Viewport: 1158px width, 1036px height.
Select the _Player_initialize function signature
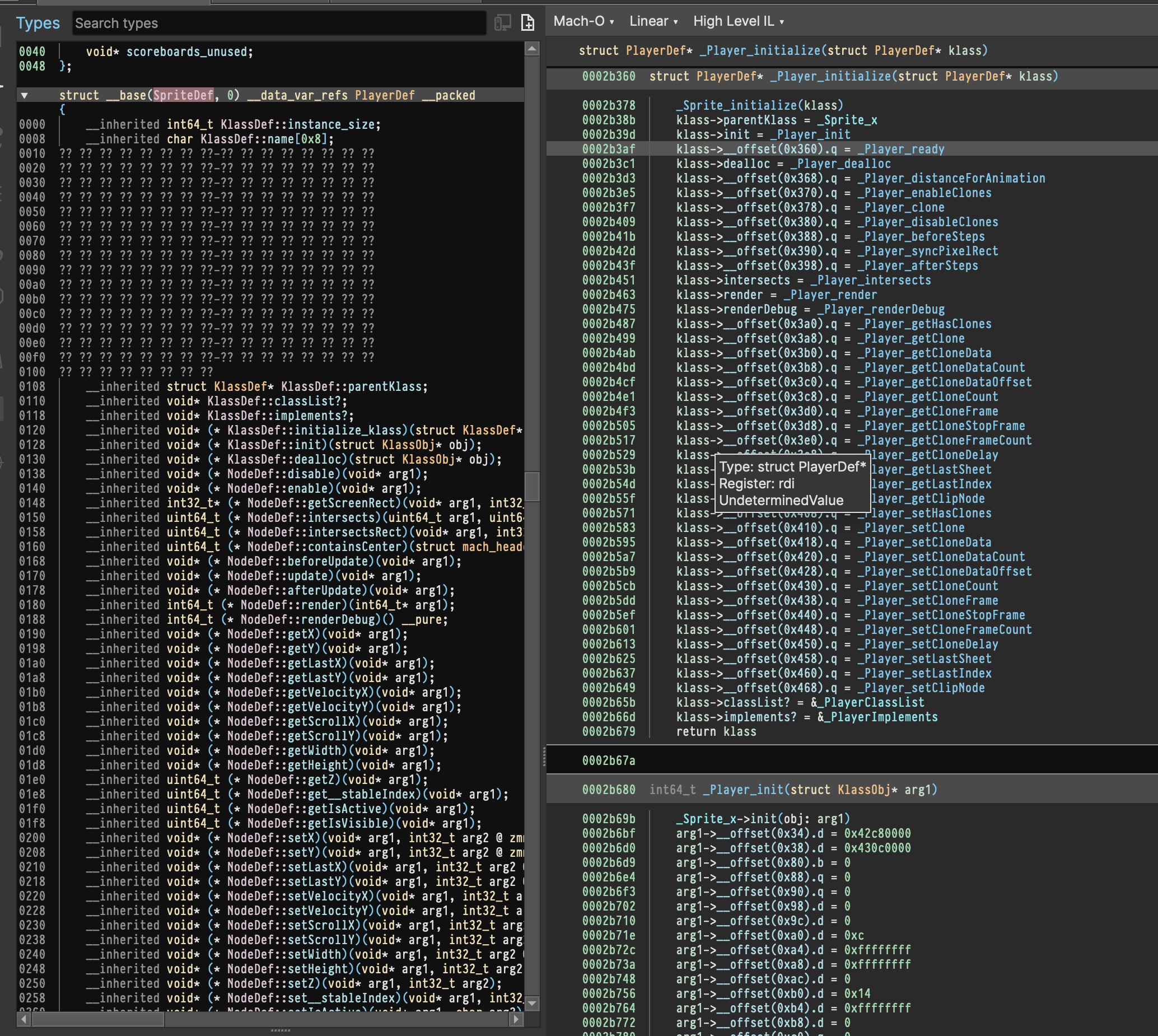[x=780, y=50]
